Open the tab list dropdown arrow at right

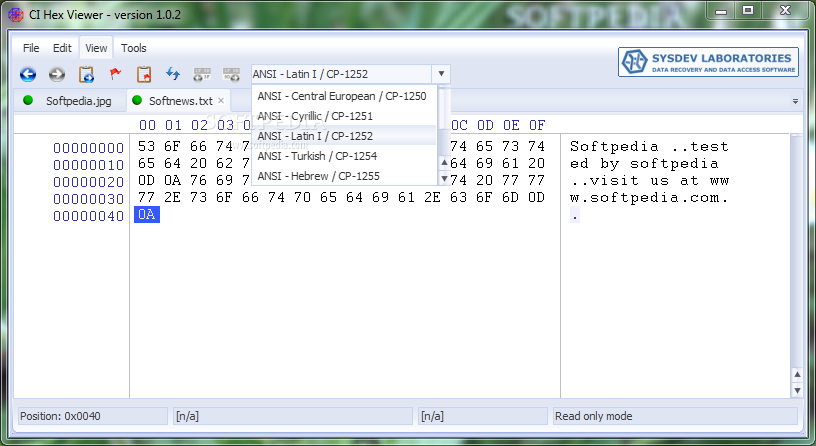click(795, 101)
